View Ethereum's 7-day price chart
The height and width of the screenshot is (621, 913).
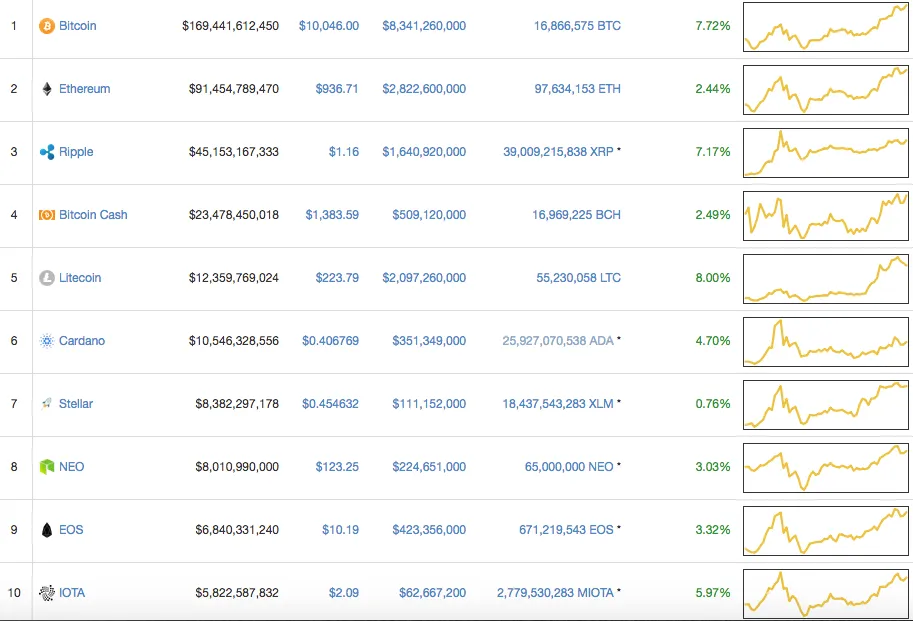[826, 90]
